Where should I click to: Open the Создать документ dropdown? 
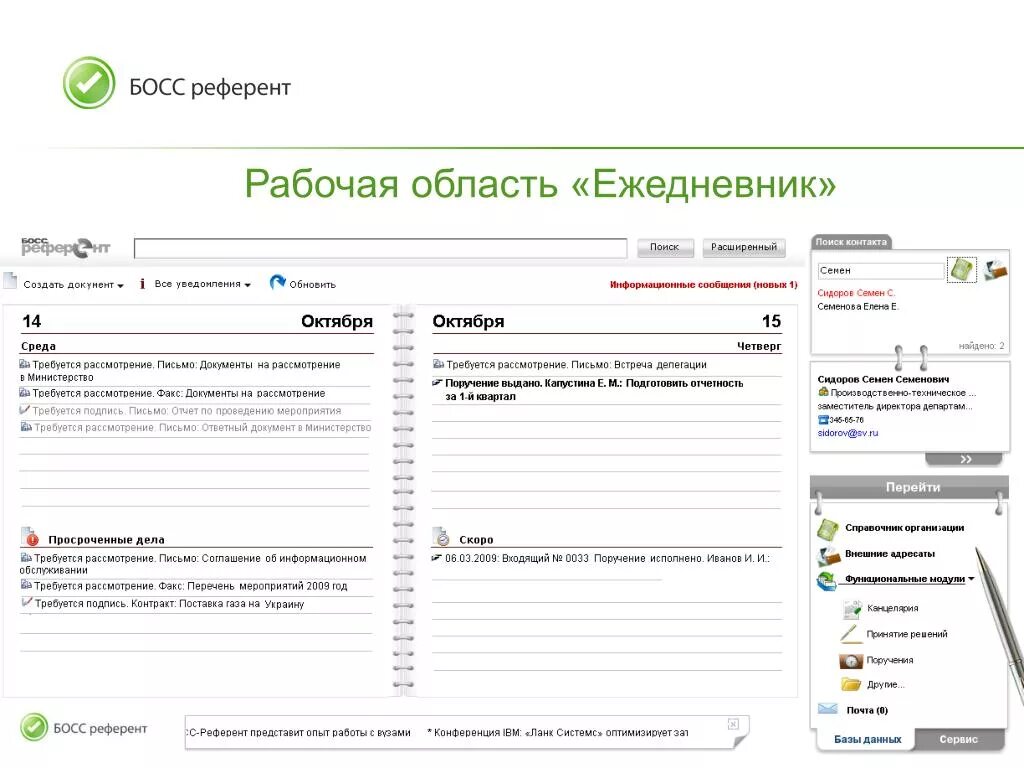point(73,285)
